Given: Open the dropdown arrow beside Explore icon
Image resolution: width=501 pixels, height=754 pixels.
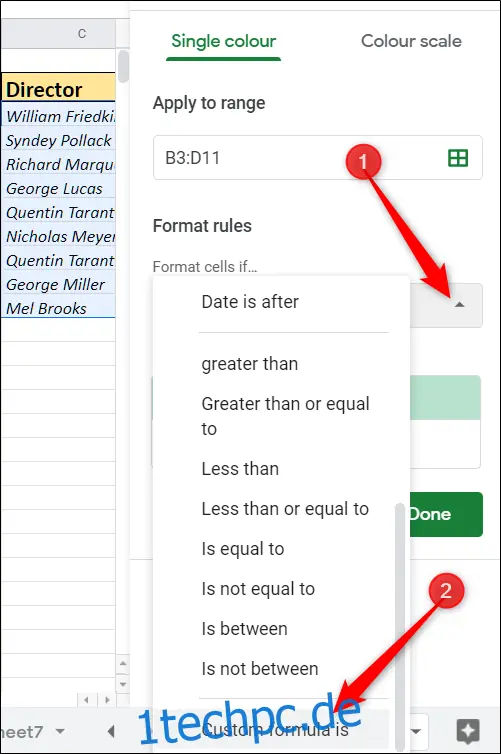Looking at the screenshot, I should click(x=415, y=731).
